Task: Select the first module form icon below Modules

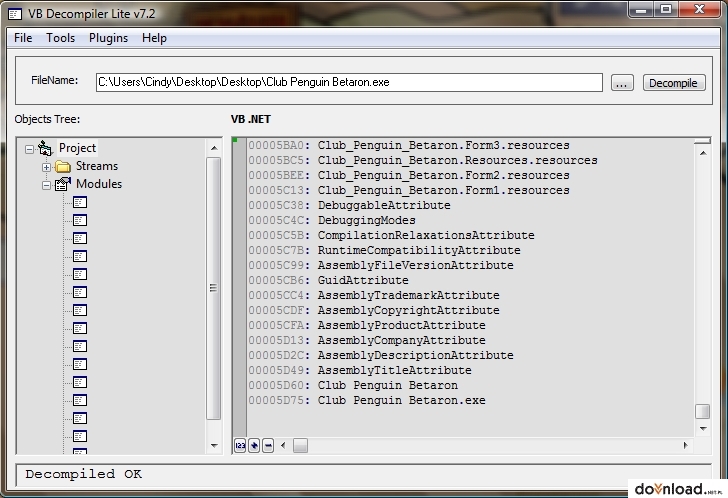Action: 80,202
